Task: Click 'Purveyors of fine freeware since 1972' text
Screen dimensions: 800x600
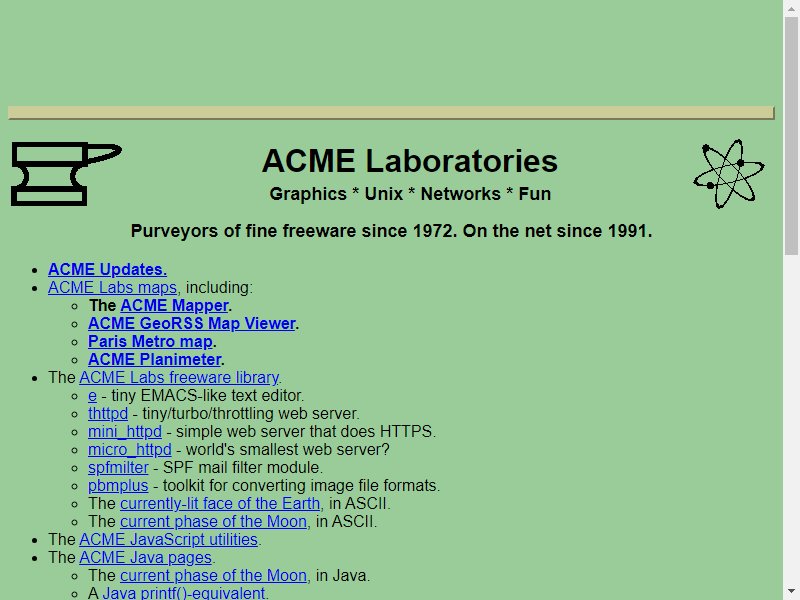Action: point(294,231)
